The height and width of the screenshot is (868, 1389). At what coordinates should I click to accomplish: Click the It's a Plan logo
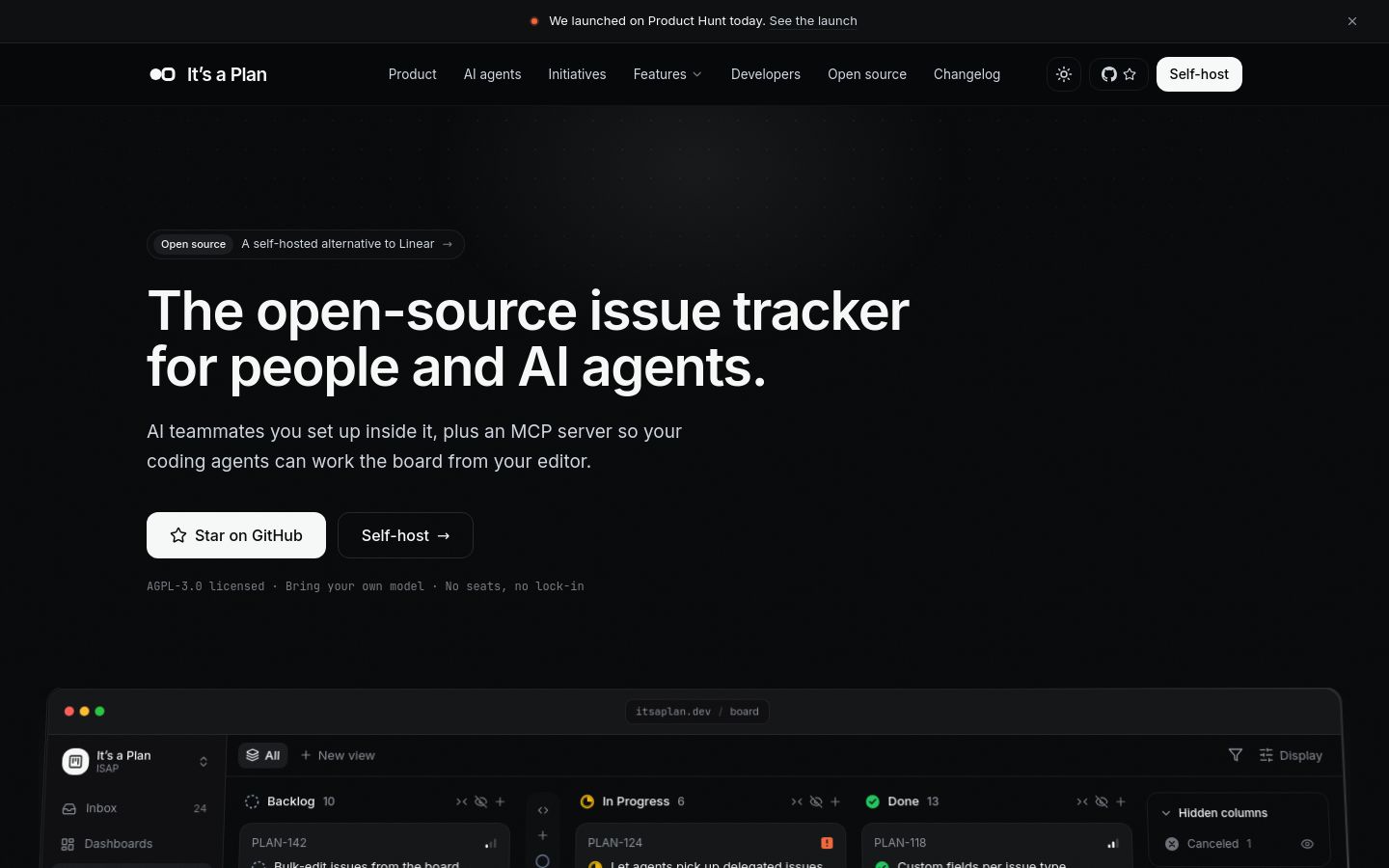pyautogui.click(x=208, y=74)
